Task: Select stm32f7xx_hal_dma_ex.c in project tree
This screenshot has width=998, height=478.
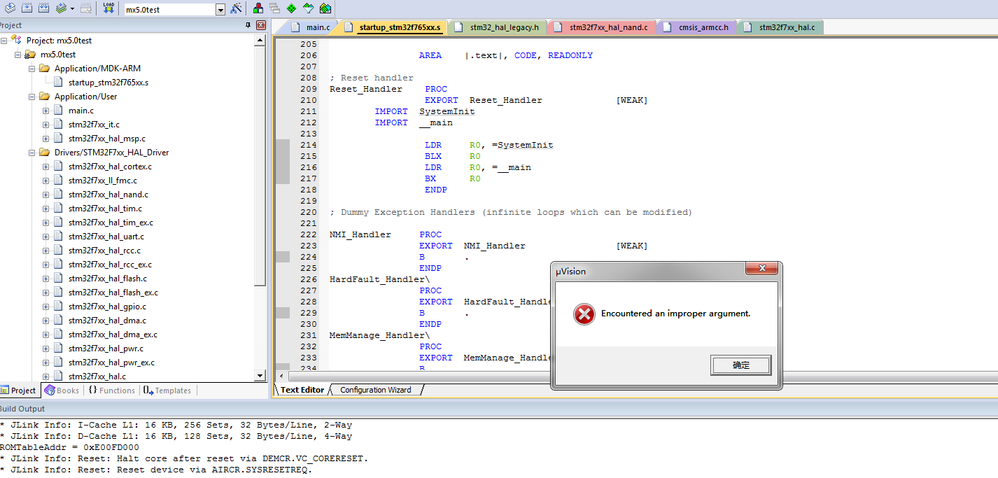Action: click(x=112, y=334)
